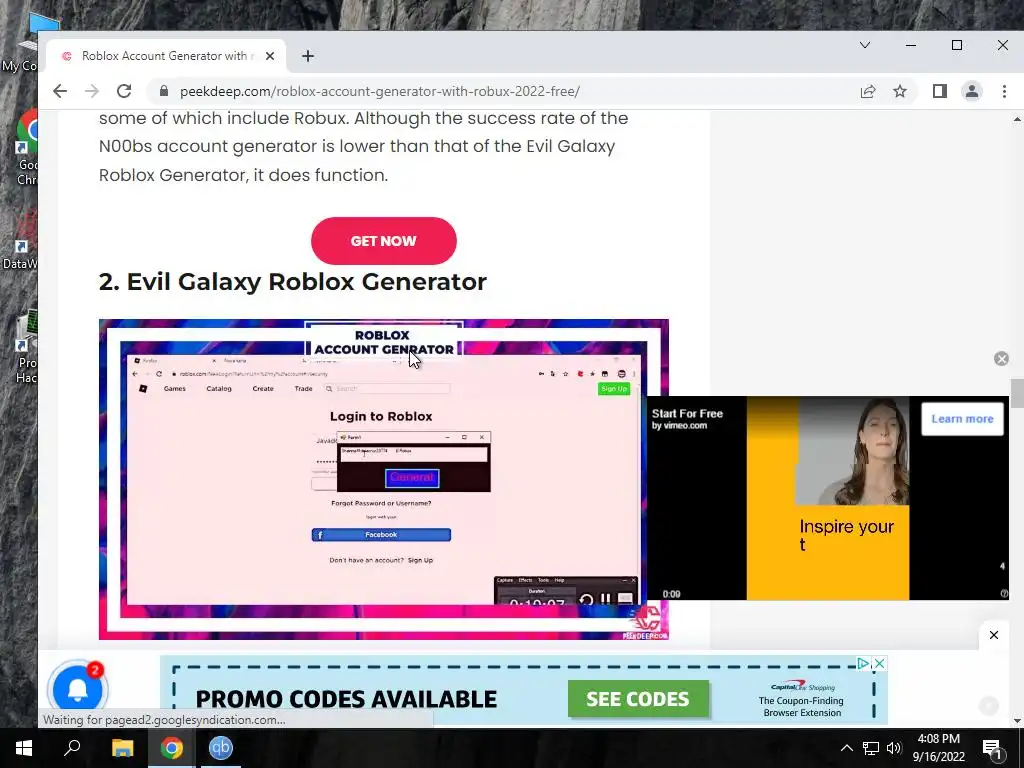Open Windows Start menu
This screenshot has height=768, width=1024.
[24, 748]
